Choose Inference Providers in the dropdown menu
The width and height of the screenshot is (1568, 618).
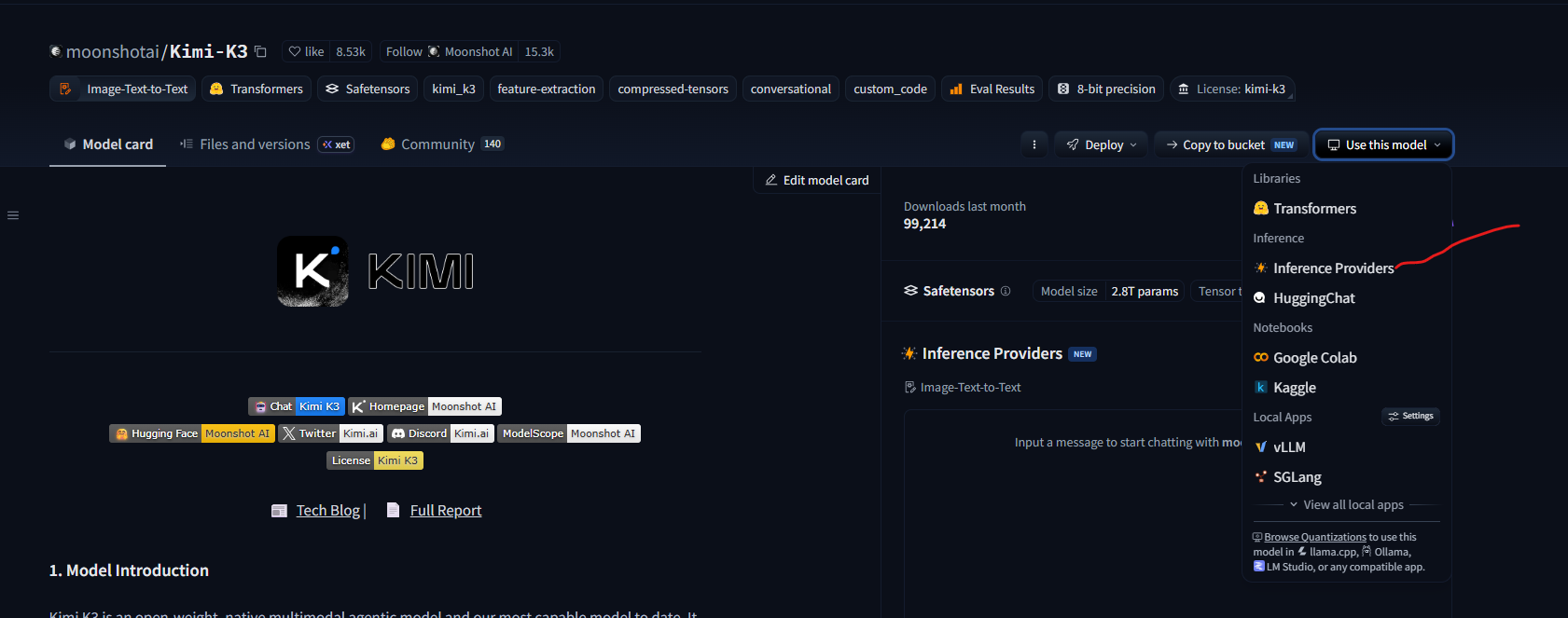[1346, 268]
